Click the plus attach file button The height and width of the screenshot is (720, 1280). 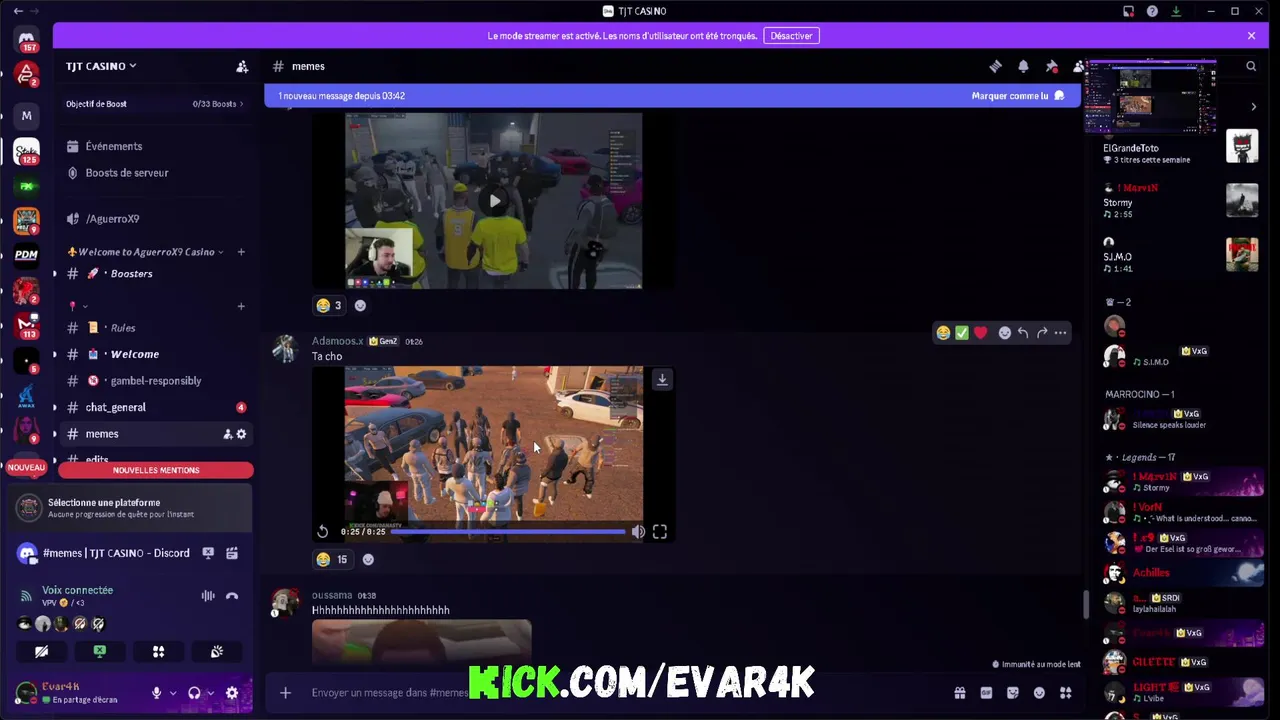click(x=285, y=692)
